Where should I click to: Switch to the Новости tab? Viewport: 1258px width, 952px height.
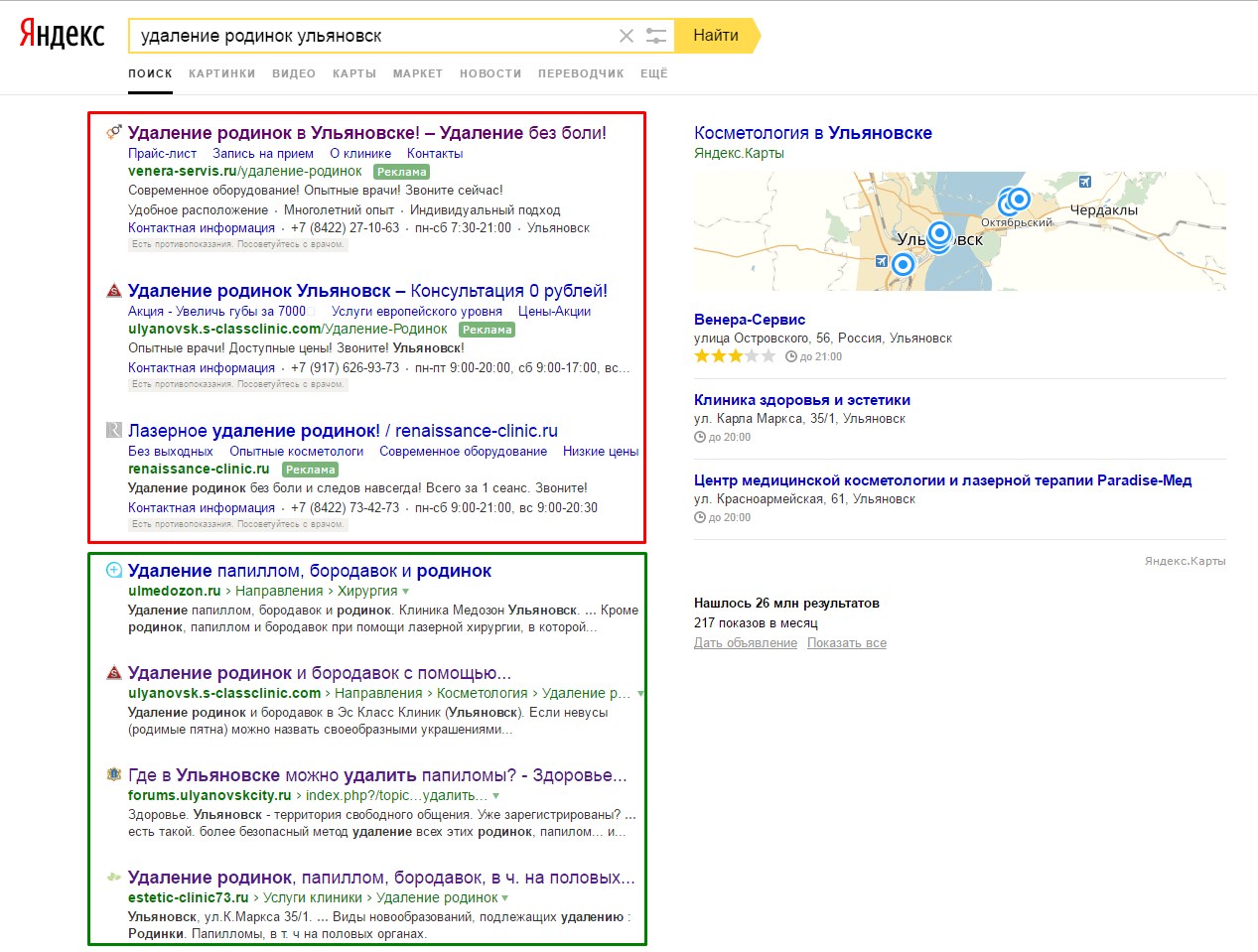pyautogui.click(x=490, y=73)
